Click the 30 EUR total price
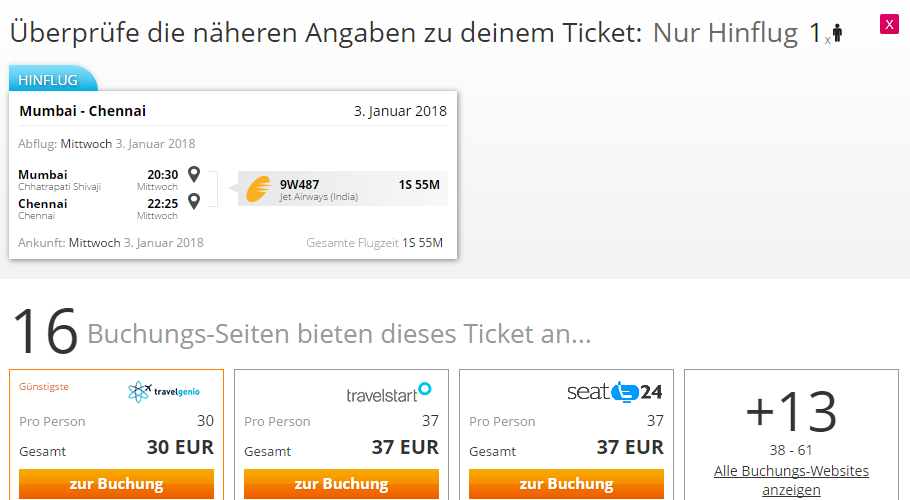The height and width of the screenshot is (500, 910). (180, 447)
